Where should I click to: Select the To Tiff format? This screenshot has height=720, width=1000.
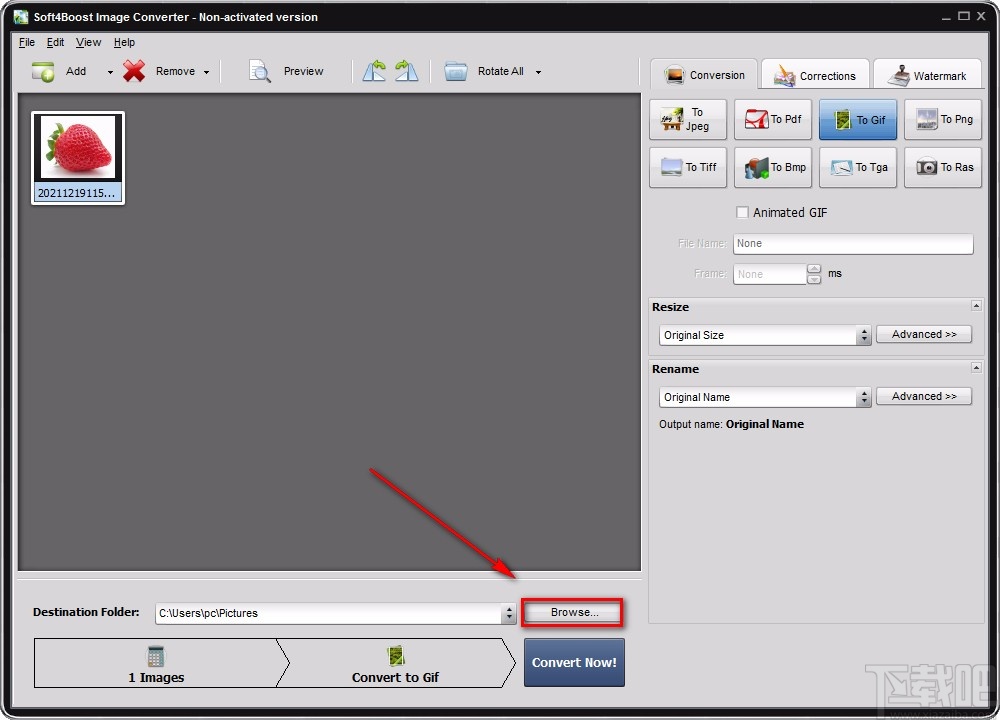(688, 167)
